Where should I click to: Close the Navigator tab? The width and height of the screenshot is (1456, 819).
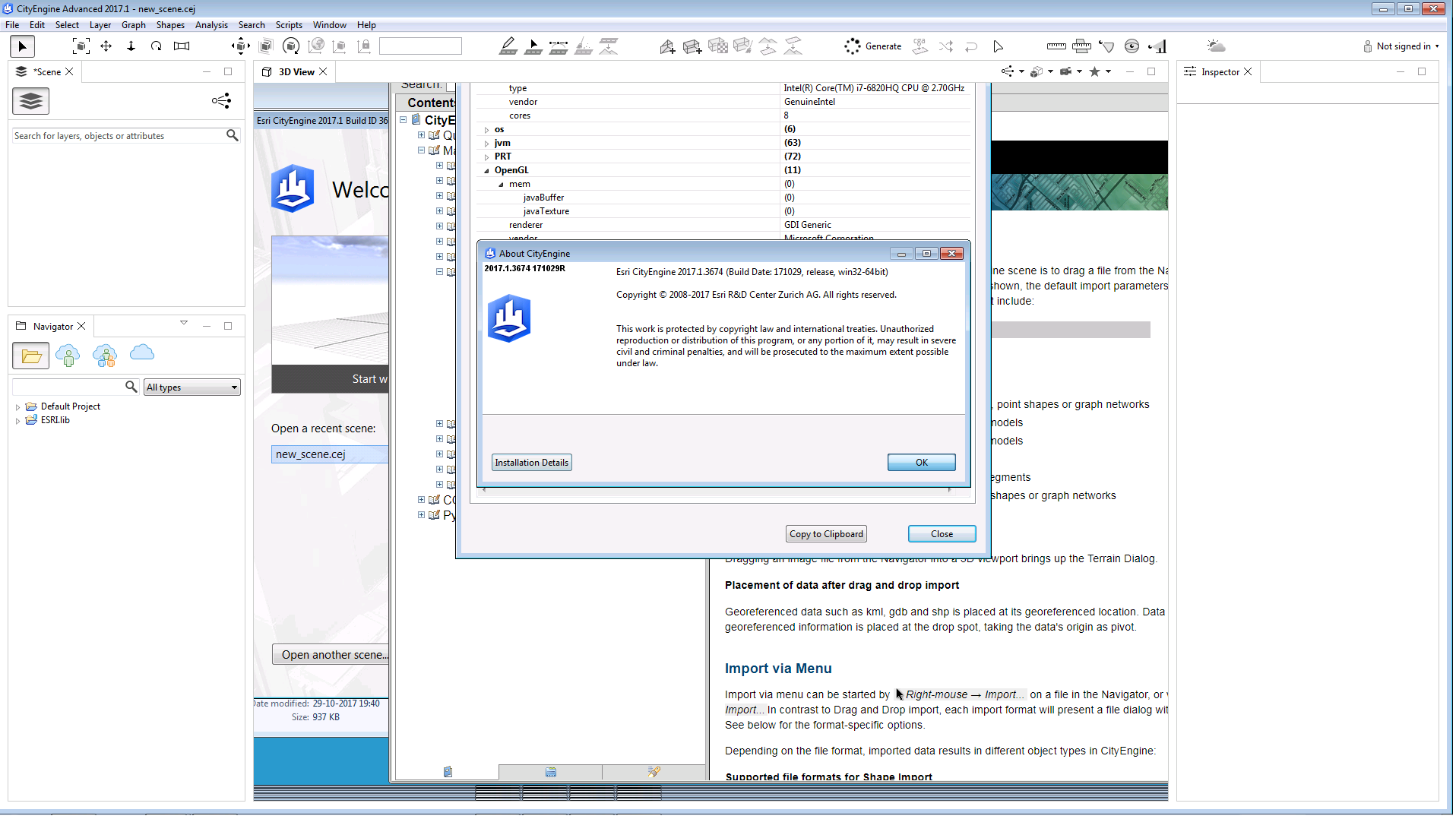(x=81, y=327)
